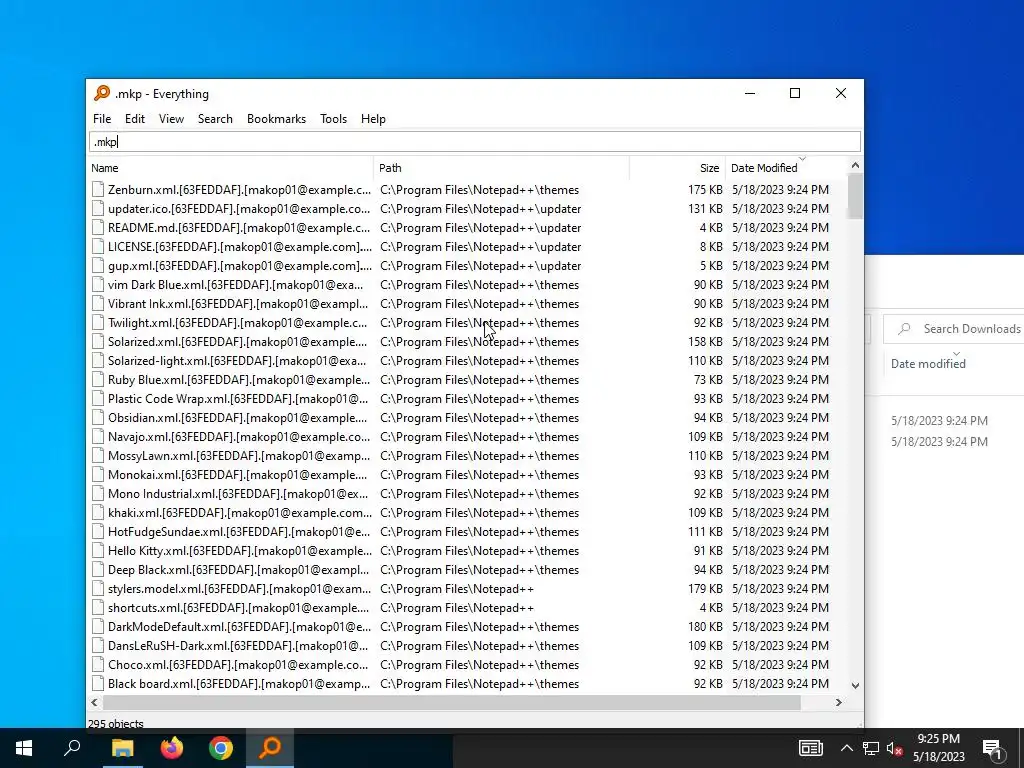Viewport: 1024px width, 768px height.
Task: Click the updater path of gup.xml row
Action: pyautogui.click(x=481, y=266)
